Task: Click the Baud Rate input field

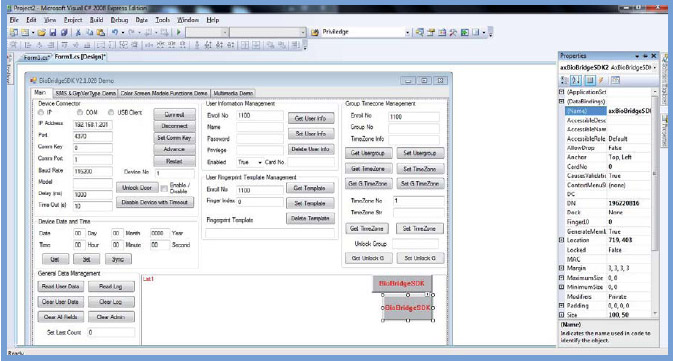Action: pyautogui.click(x=93, y=171)
